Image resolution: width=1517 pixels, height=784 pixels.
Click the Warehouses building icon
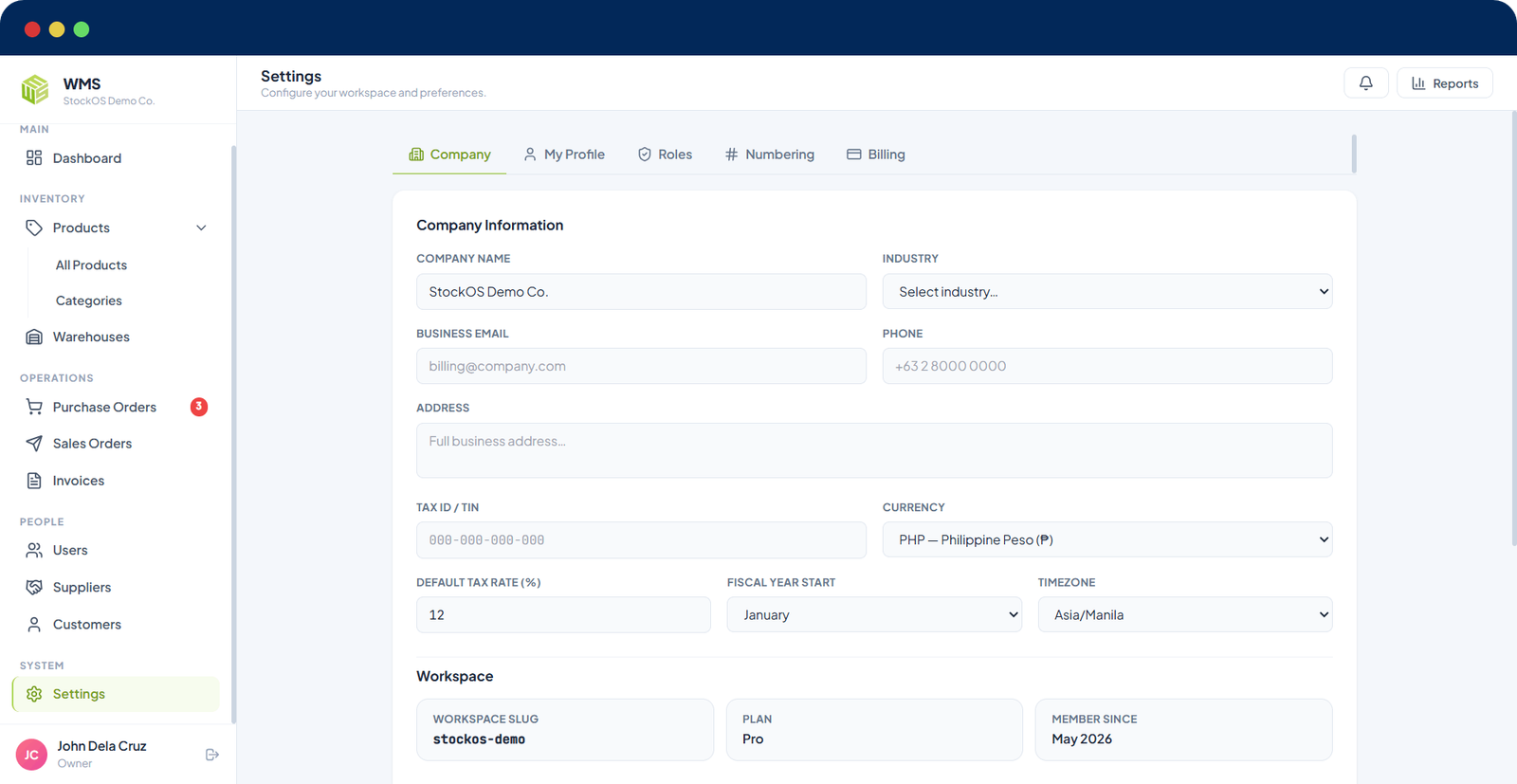point(34,337)
